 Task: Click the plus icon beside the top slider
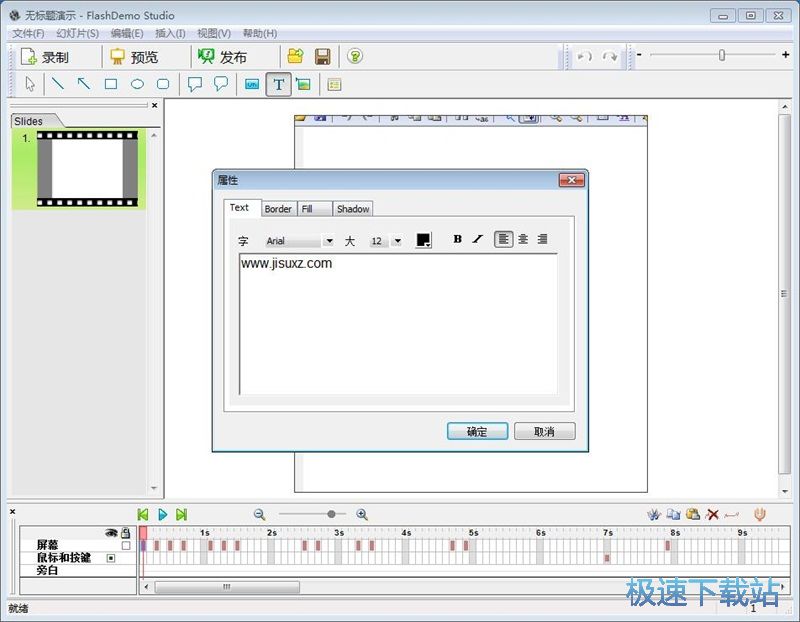(786, 55)
